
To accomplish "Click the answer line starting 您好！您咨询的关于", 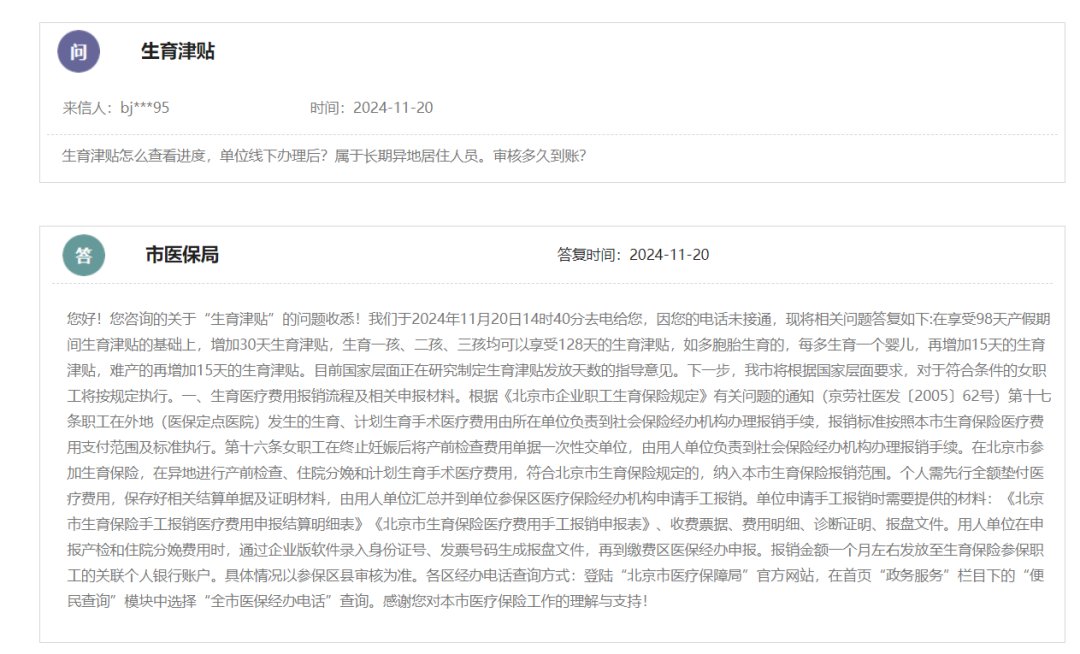I will tap(559, 319).
